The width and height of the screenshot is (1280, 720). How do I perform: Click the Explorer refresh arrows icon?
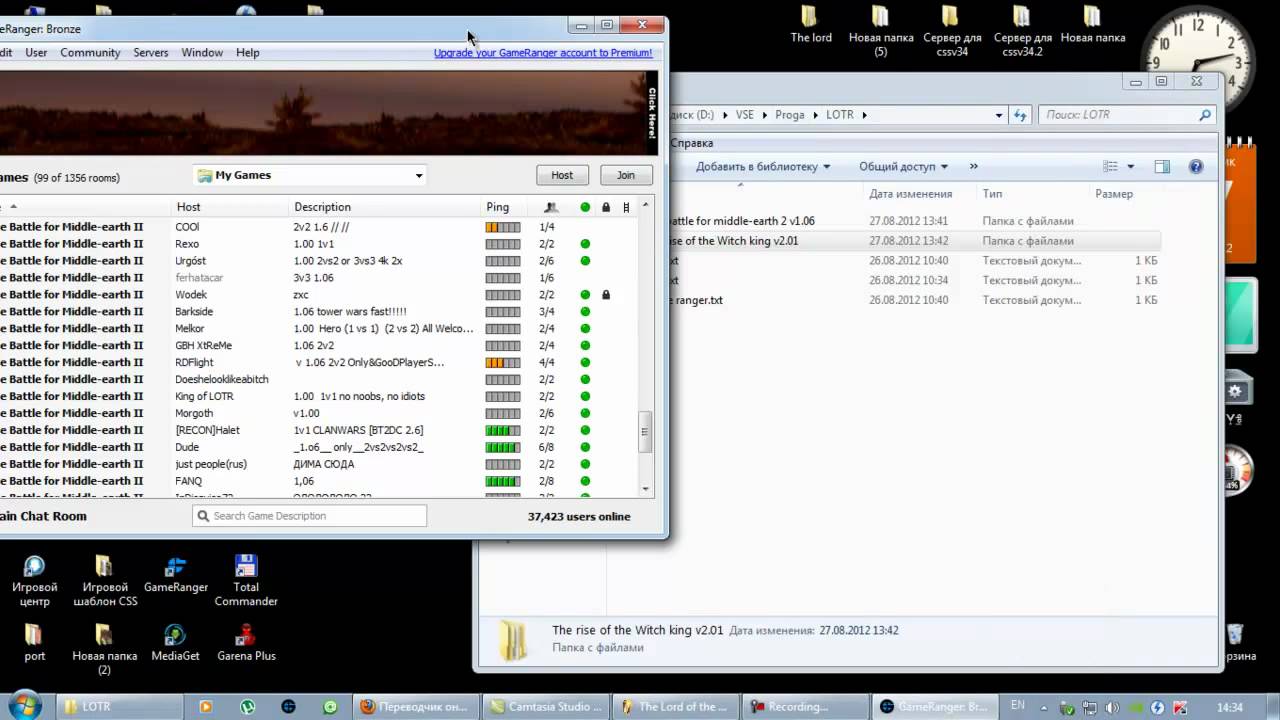pyautogui.click(x=1020, y=115)
